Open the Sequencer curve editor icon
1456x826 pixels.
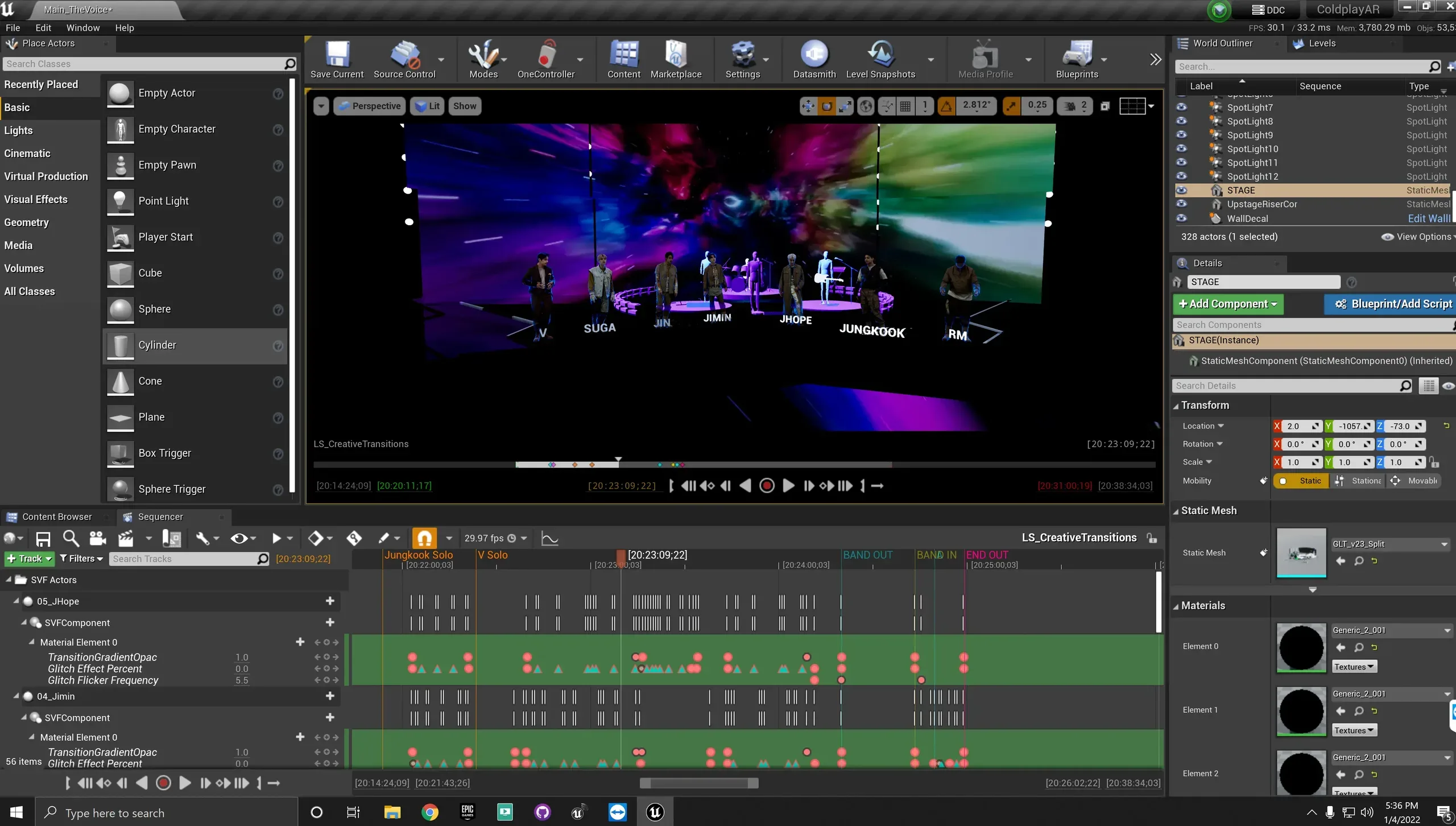[x=549, y=538]
